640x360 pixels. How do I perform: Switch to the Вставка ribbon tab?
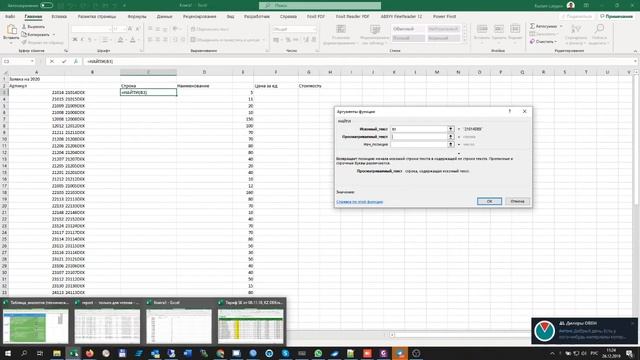tap(59, 16)
